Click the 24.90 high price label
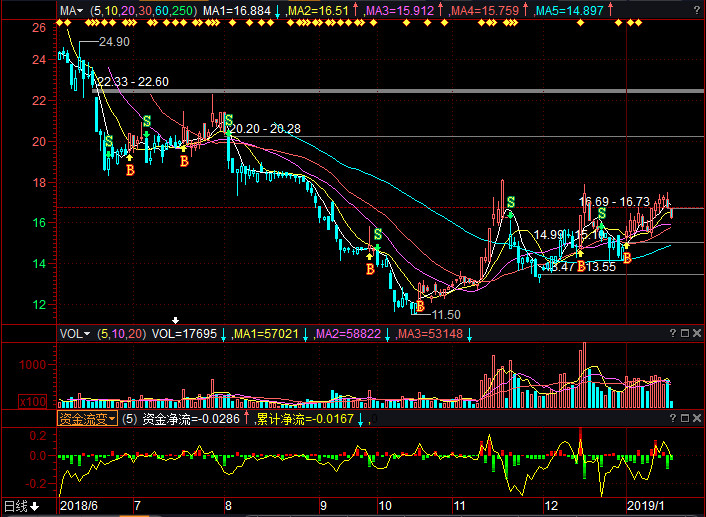Screen dimensions: 706x517 (x=114, y=42)
